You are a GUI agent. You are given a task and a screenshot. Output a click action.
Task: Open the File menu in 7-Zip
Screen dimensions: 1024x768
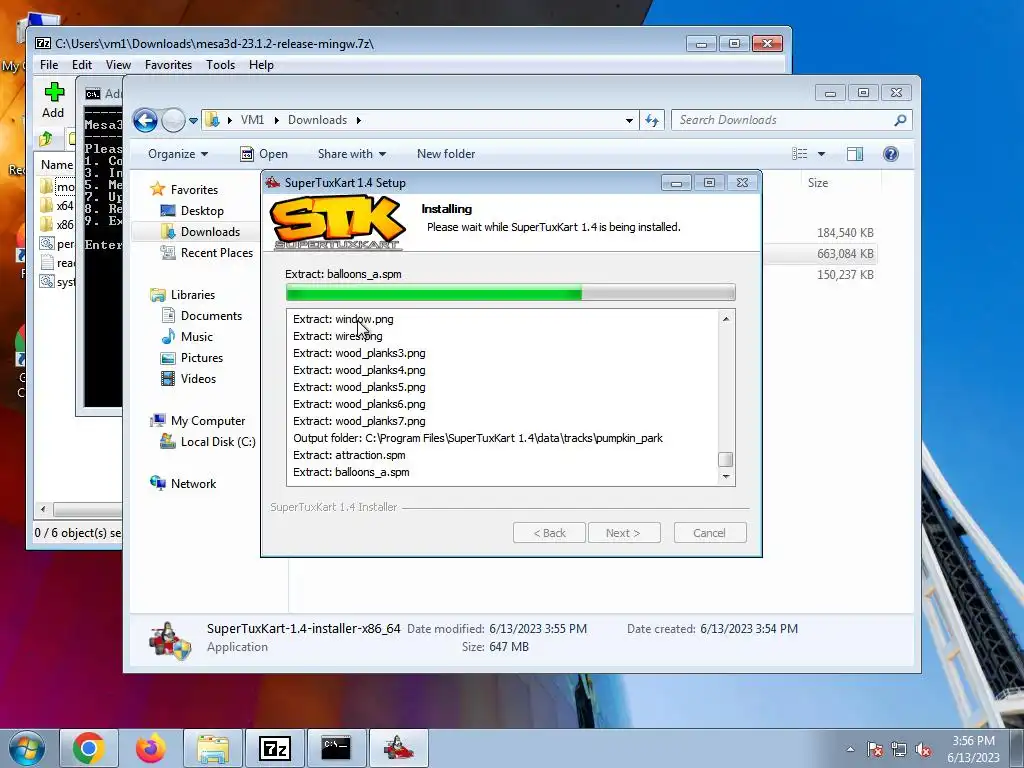pos(49,65)
